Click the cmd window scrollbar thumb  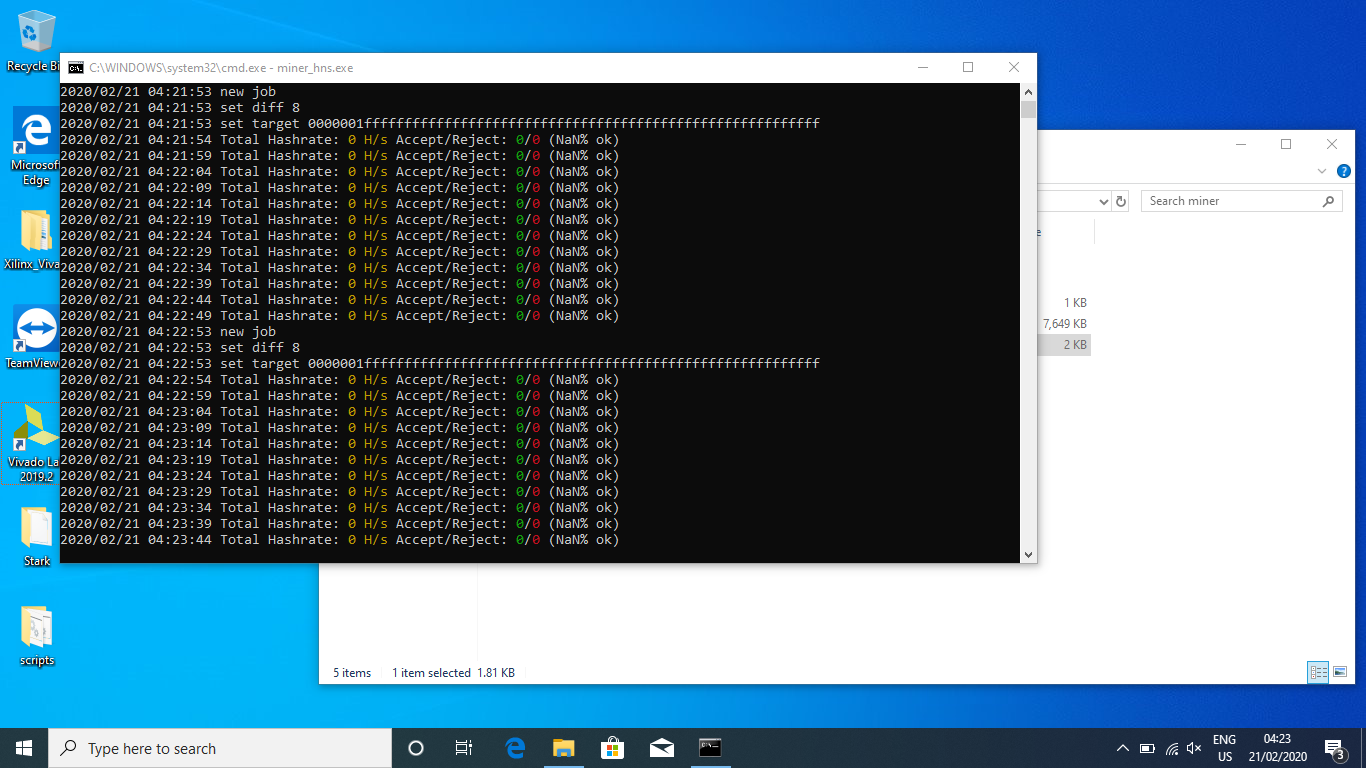(x=1028, y=110)
